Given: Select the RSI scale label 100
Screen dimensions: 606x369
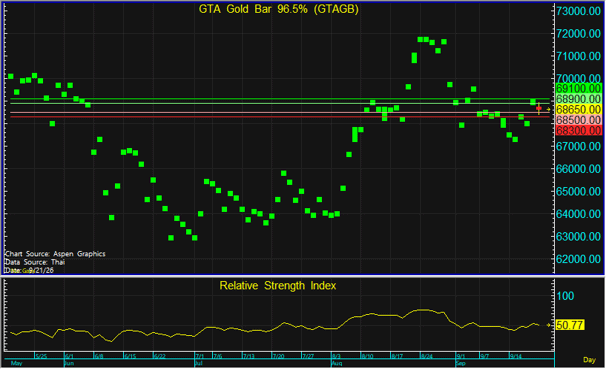Looking at the screenshot, I should pyautogui.click(x=565, y=296).
